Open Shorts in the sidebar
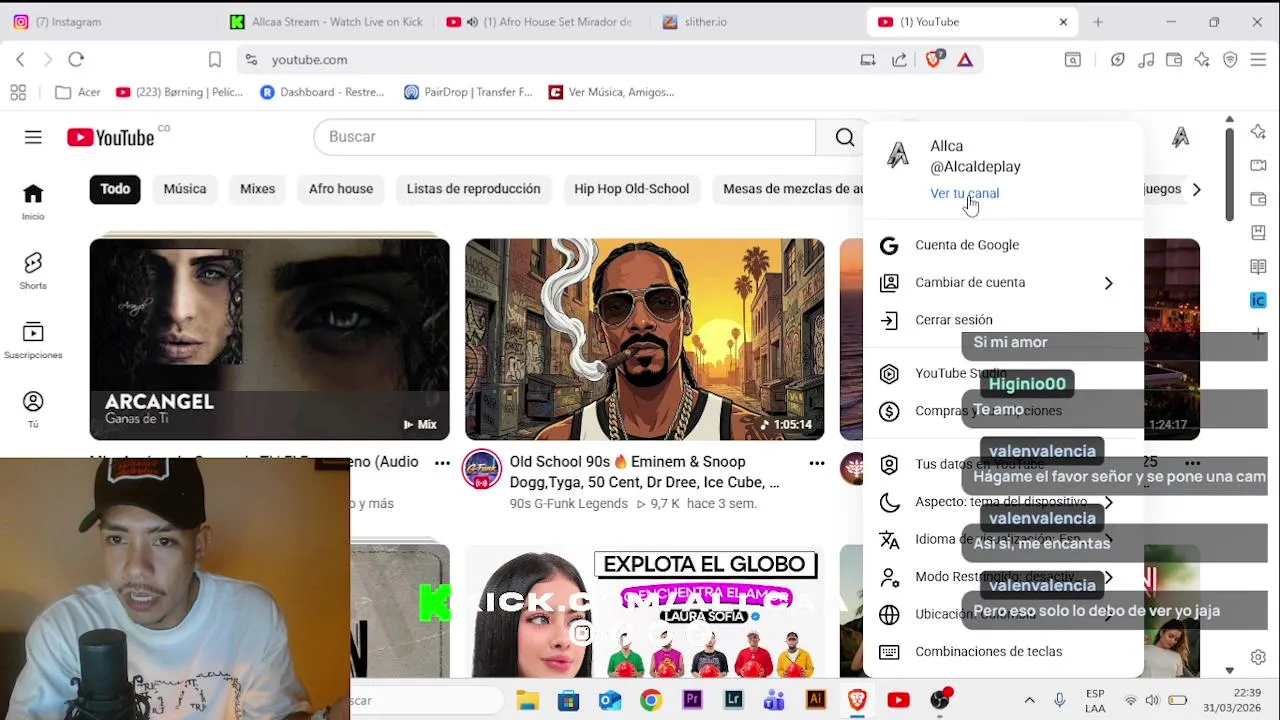The width and height of the screenshot is (1280, 720). coord(33,271)
